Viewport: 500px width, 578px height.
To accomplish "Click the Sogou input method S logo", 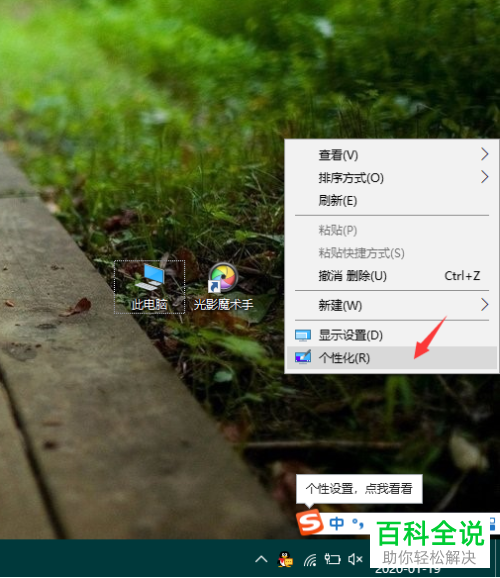I will pos(310,522).
